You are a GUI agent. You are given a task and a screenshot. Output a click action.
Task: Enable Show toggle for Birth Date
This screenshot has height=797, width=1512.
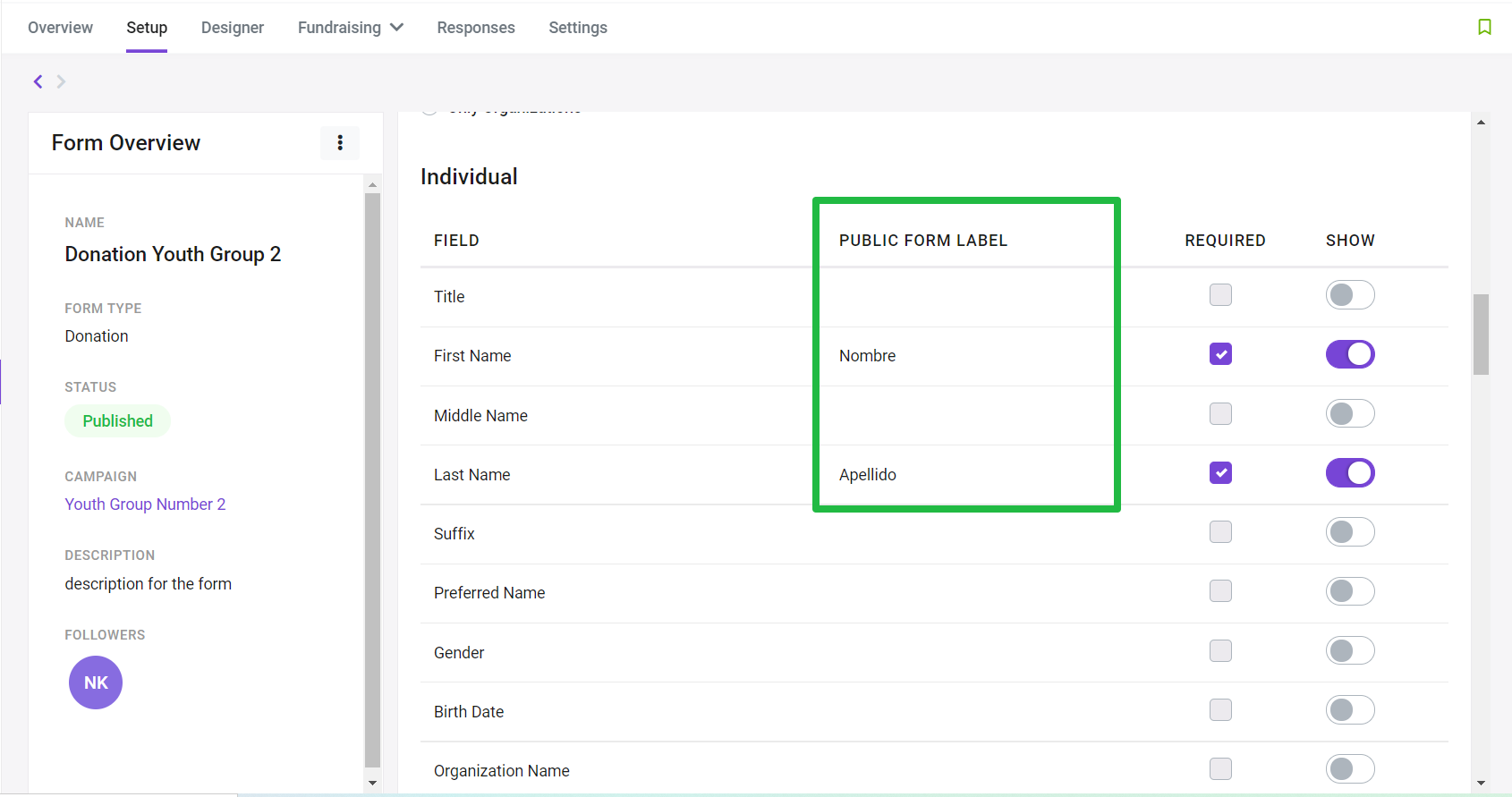[1350, 710]
